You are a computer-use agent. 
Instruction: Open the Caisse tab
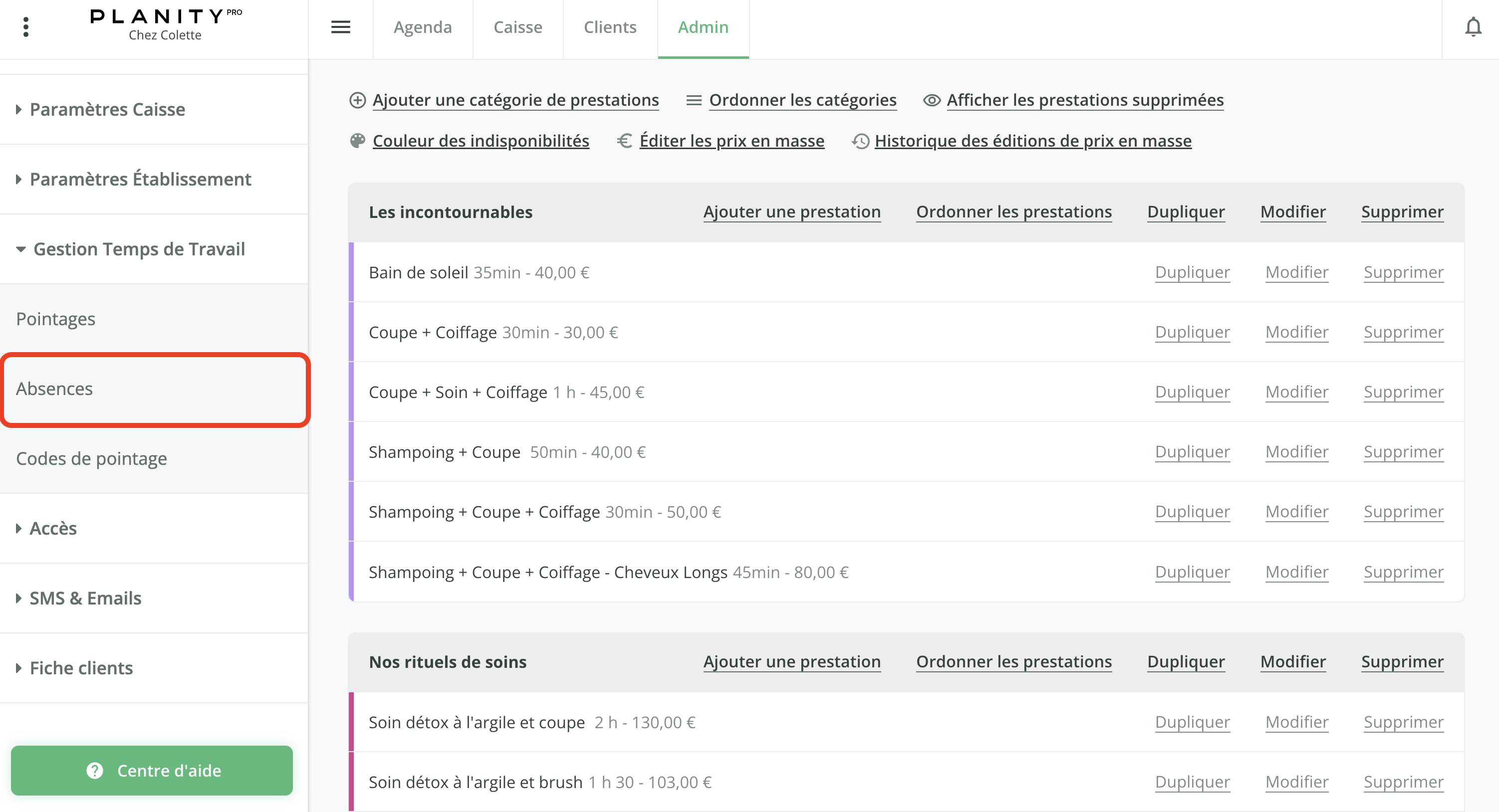517,27
